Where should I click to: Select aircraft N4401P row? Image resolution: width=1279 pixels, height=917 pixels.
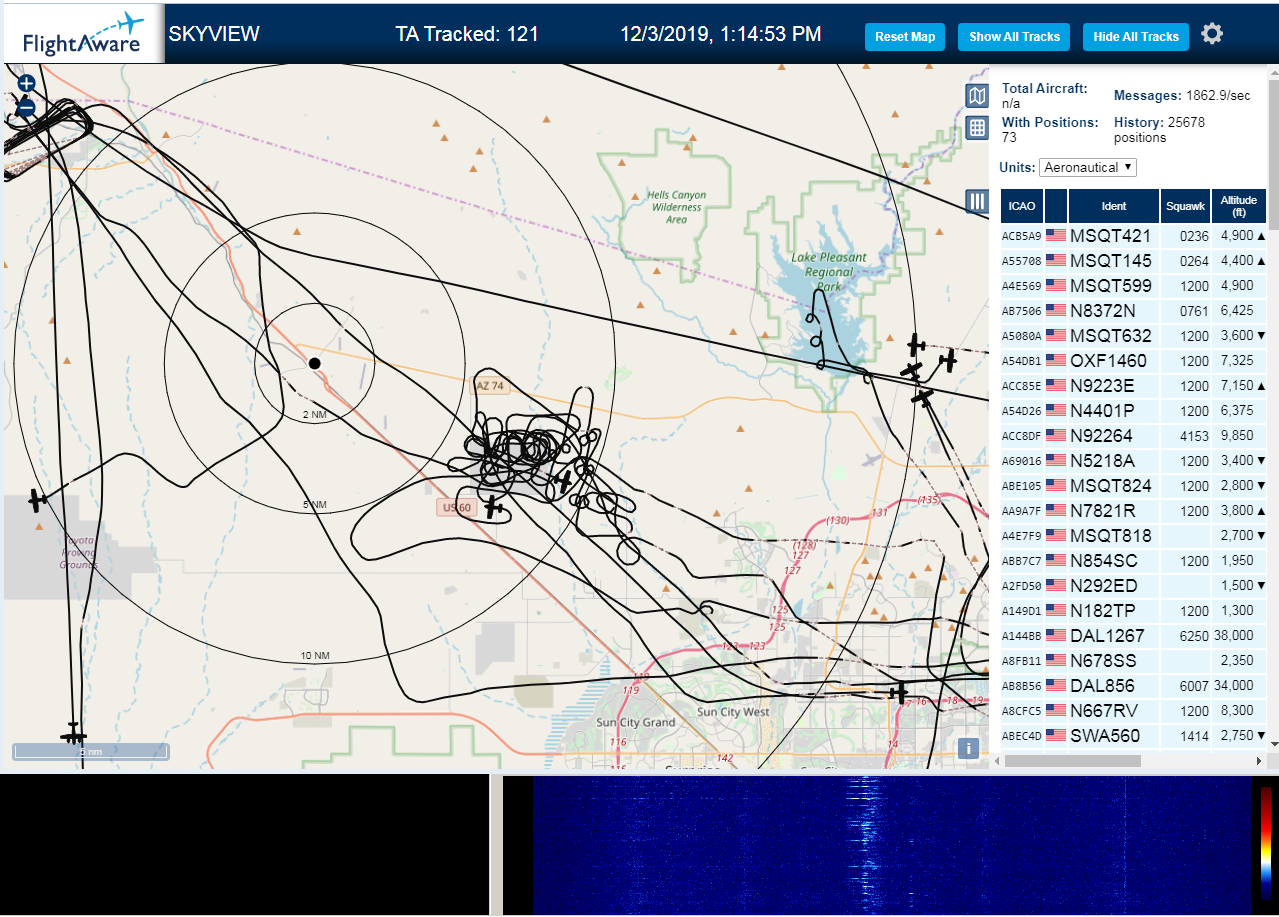pos(1133,411)
